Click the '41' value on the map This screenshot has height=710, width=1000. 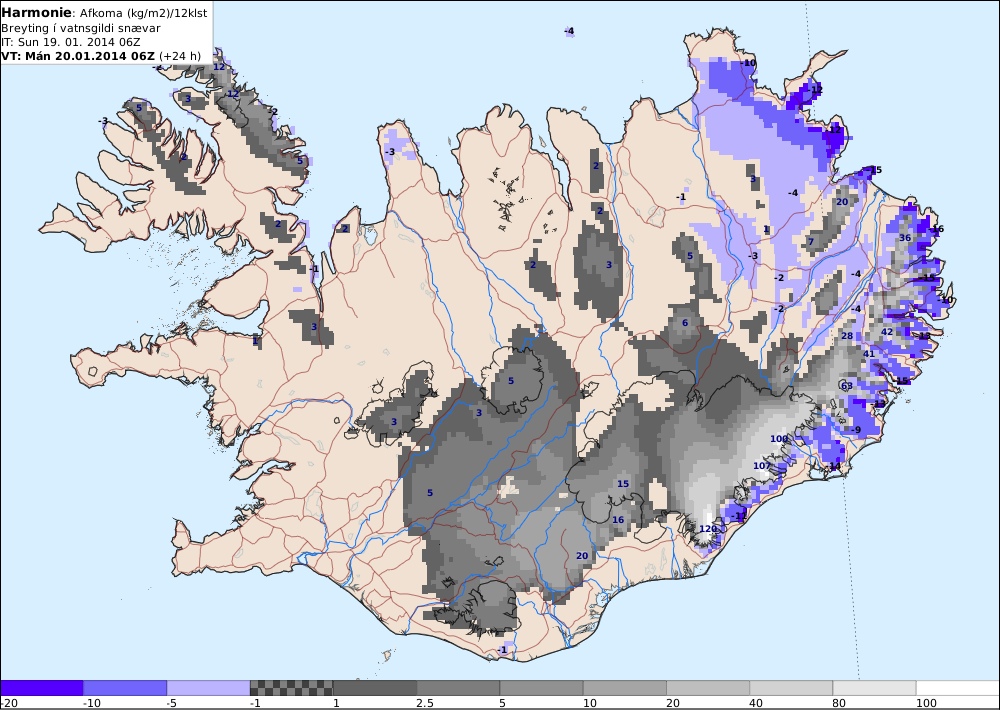point(869,354)
